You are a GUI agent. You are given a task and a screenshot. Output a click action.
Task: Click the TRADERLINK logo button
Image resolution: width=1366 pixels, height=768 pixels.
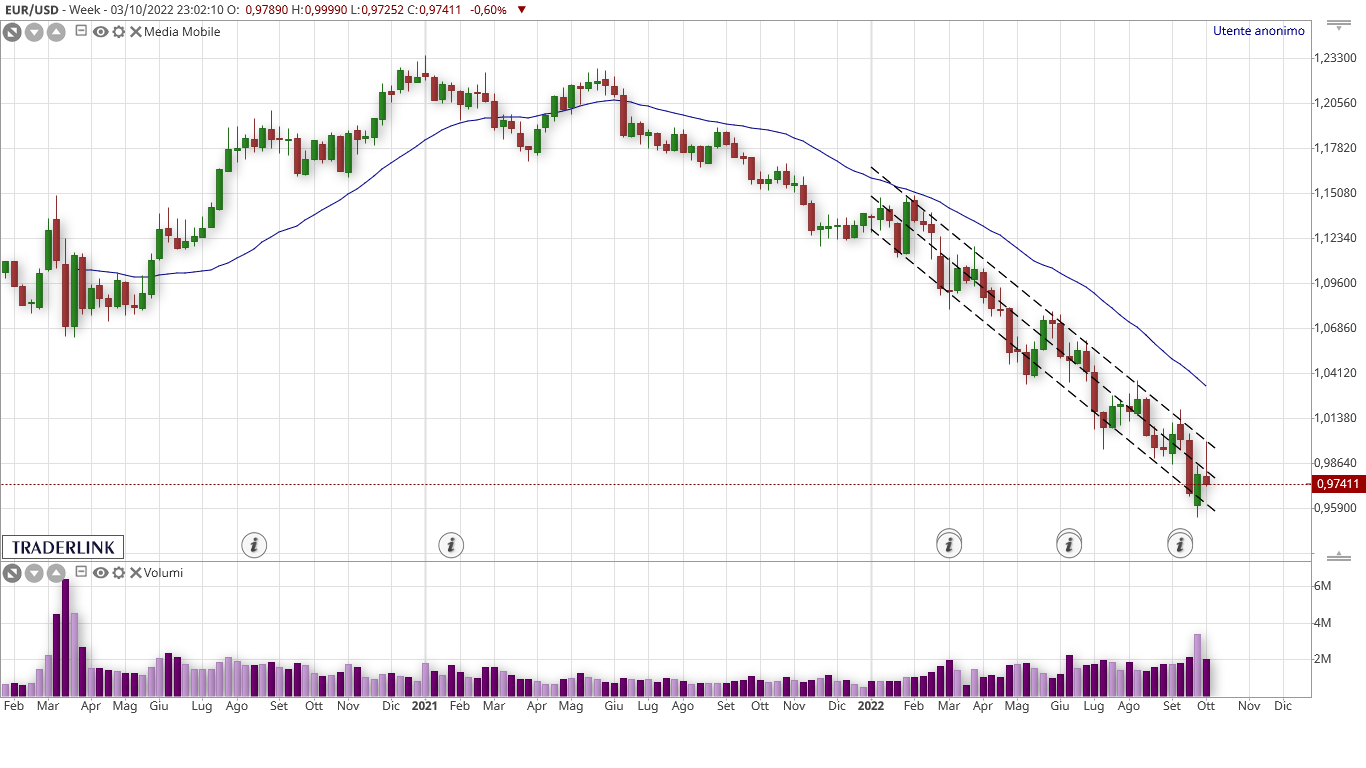coord(63,547)
